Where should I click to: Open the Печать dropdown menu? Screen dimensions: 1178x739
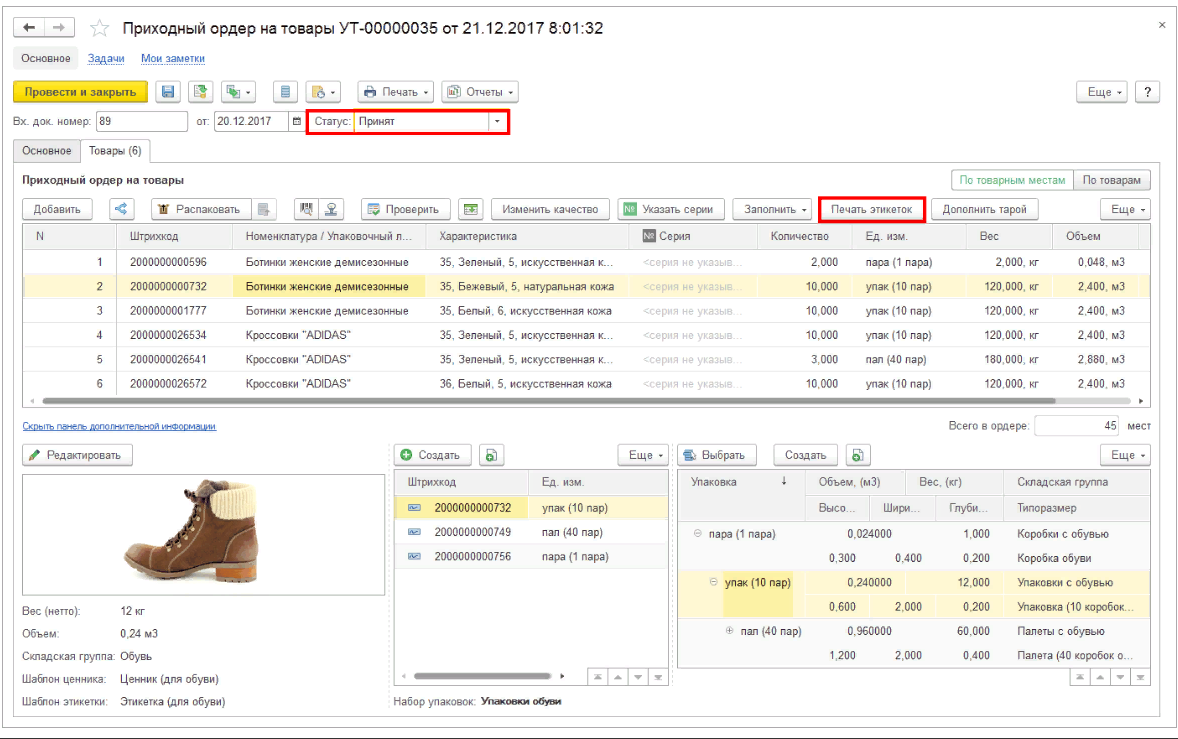tap(396, 92)
